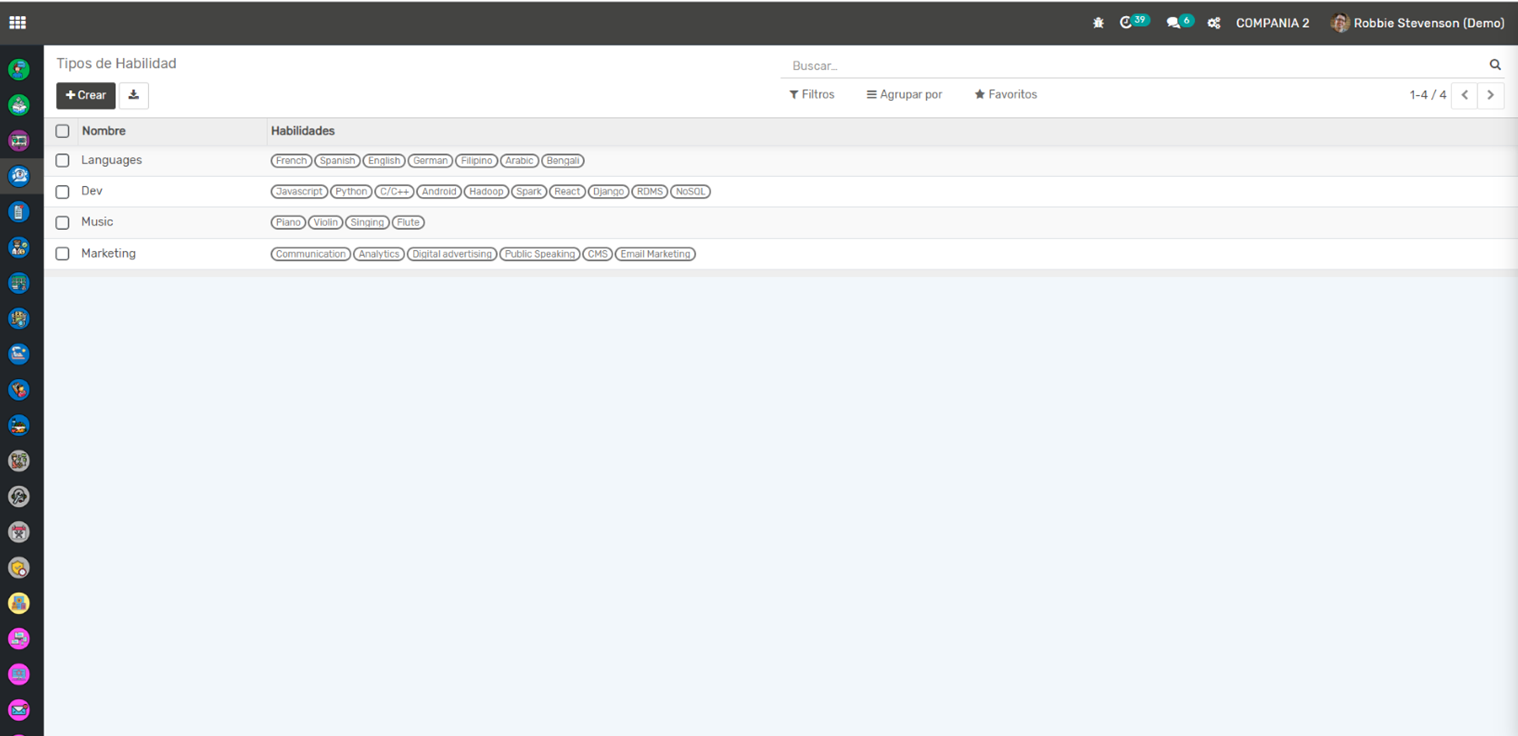Tick the checkbox for Music
The width and height of the screenshot is (1518, 736).
click(62, 223)
